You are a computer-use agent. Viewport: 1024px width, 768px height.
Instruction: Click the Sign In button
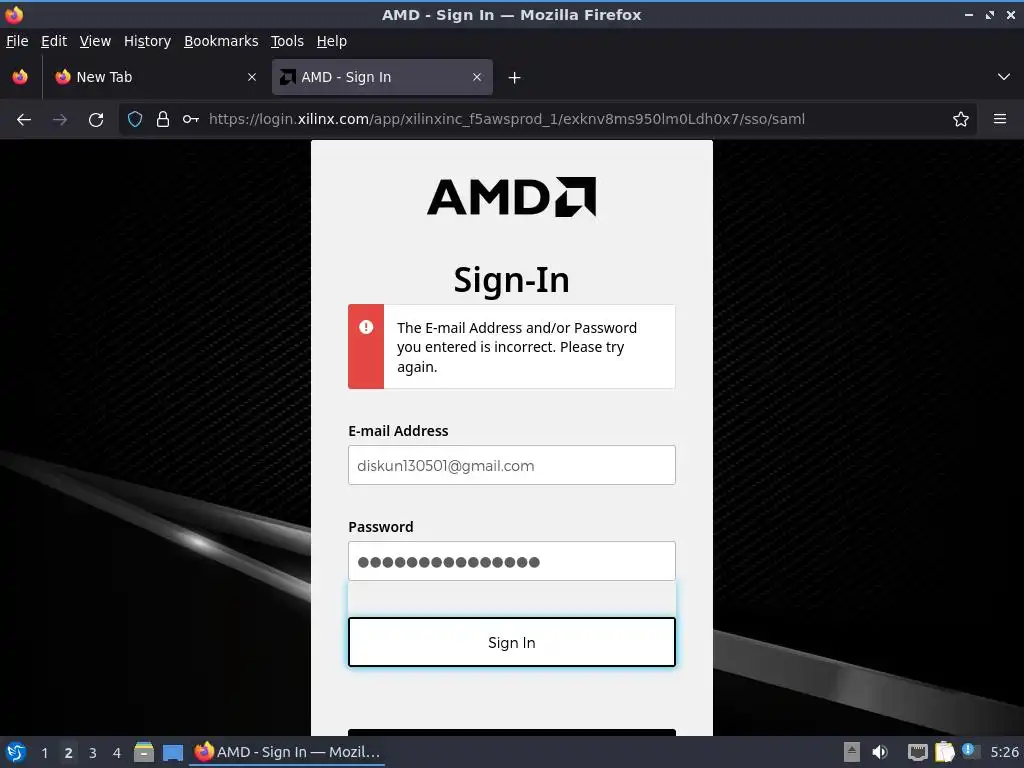point(512,642)
